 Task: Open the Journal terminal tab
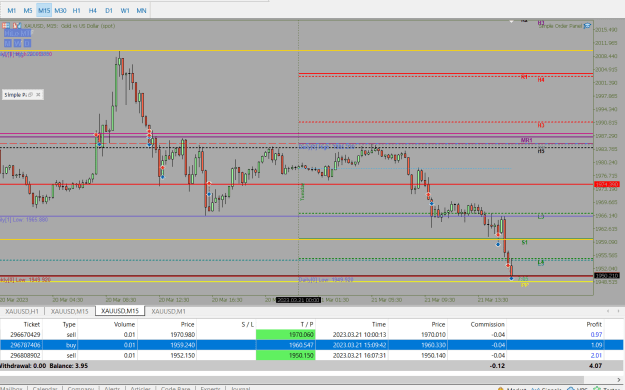coord(240,388)
